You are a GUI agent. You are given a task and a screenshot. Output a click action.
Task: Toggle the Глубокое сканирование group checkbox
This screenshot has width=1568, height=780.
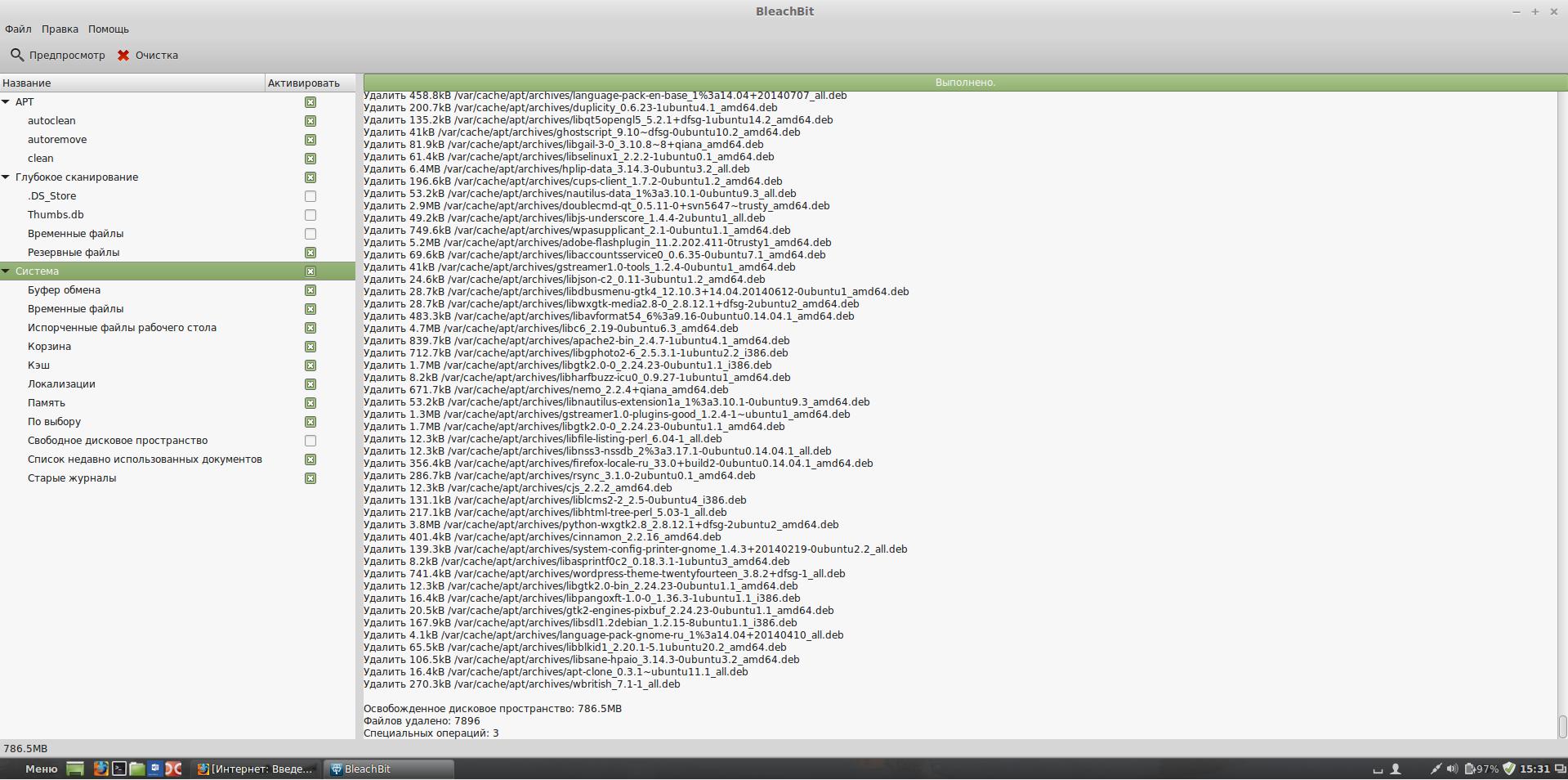310,177
